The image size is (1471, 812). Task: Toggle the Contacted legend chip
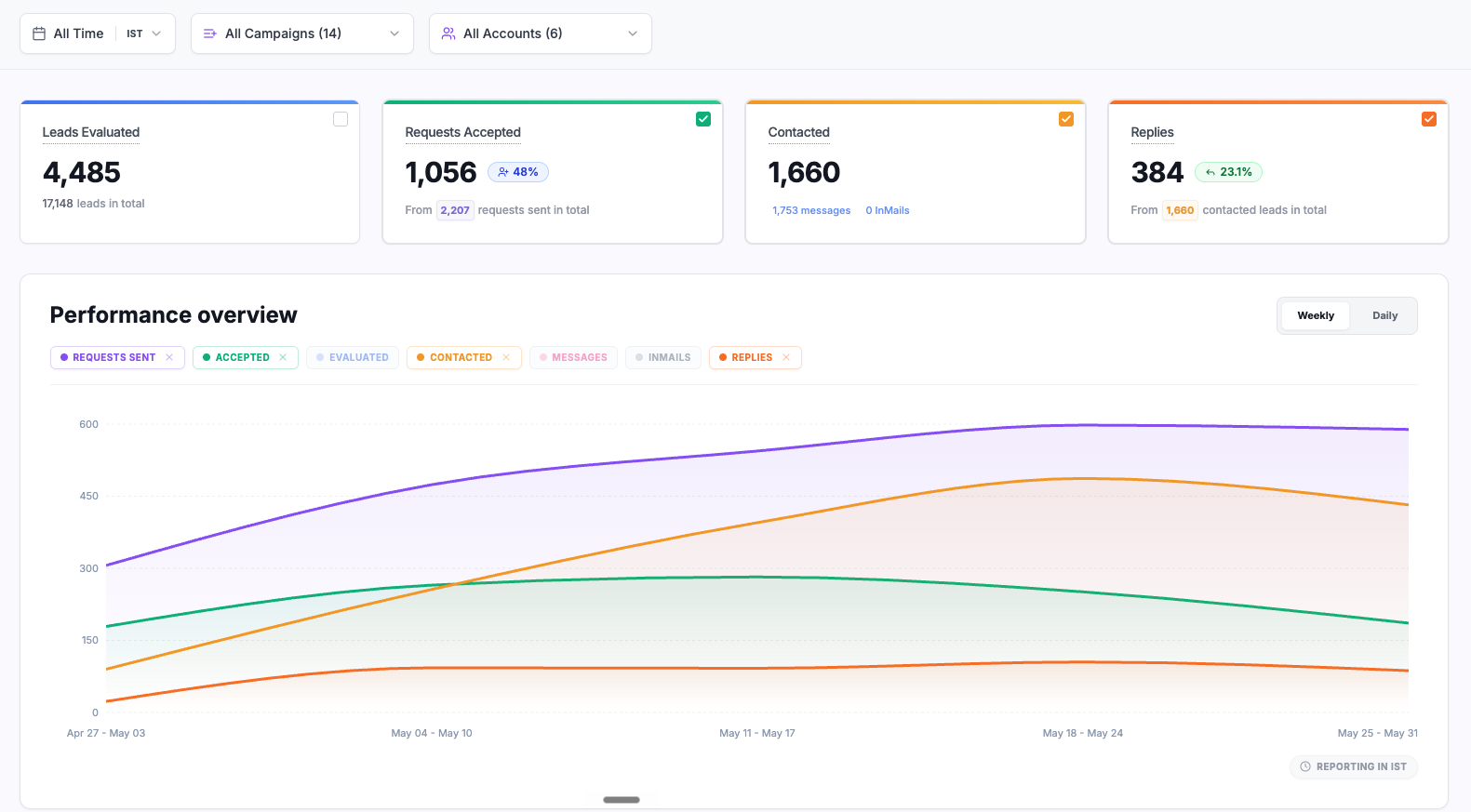(464, 357)
